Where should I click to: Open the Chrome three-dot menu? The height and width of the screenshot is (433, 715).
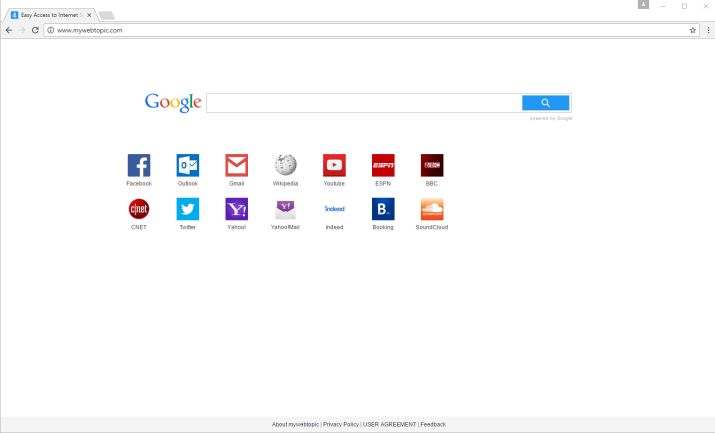pos(708,30)
